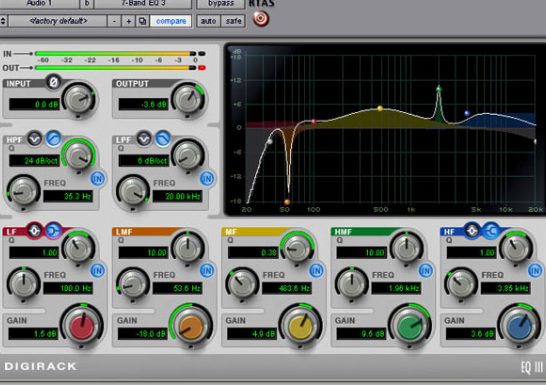Select previous preset with minus button
This screenshot has height=385, width=546.
tap(114, 21)
